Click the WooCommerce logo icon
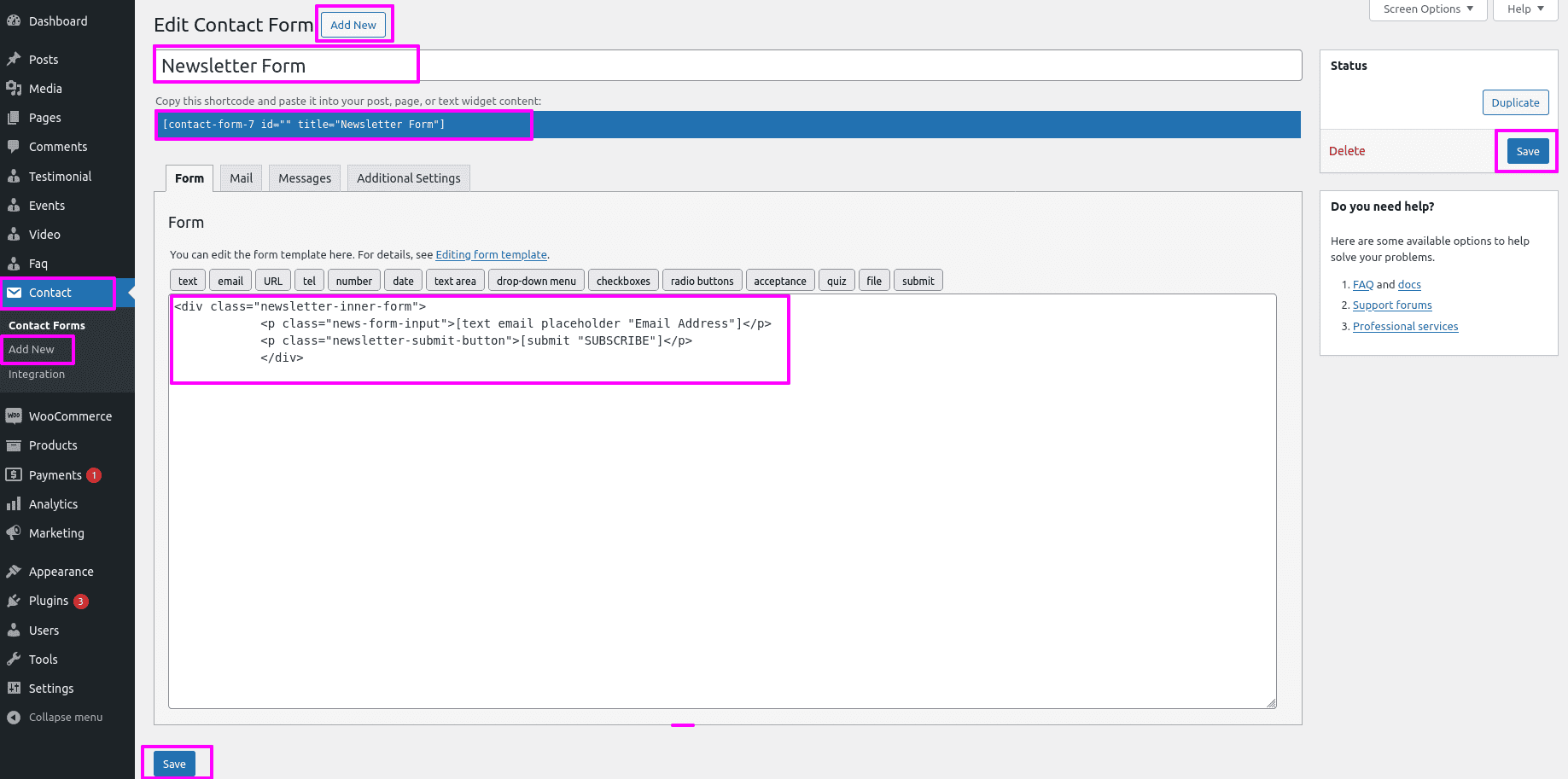Screen dimensions: 1568x779 14,416
